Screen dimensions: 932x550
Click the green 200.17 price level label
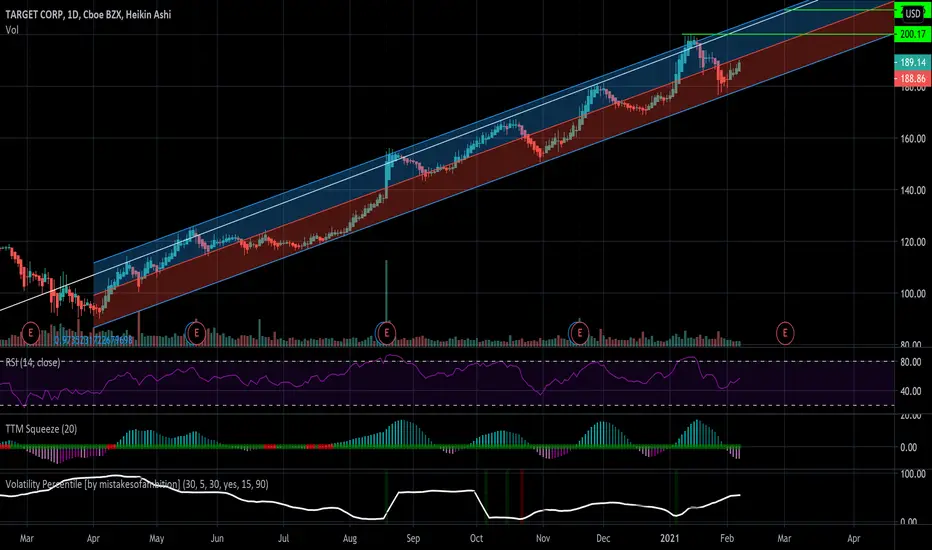pos(912,34)
